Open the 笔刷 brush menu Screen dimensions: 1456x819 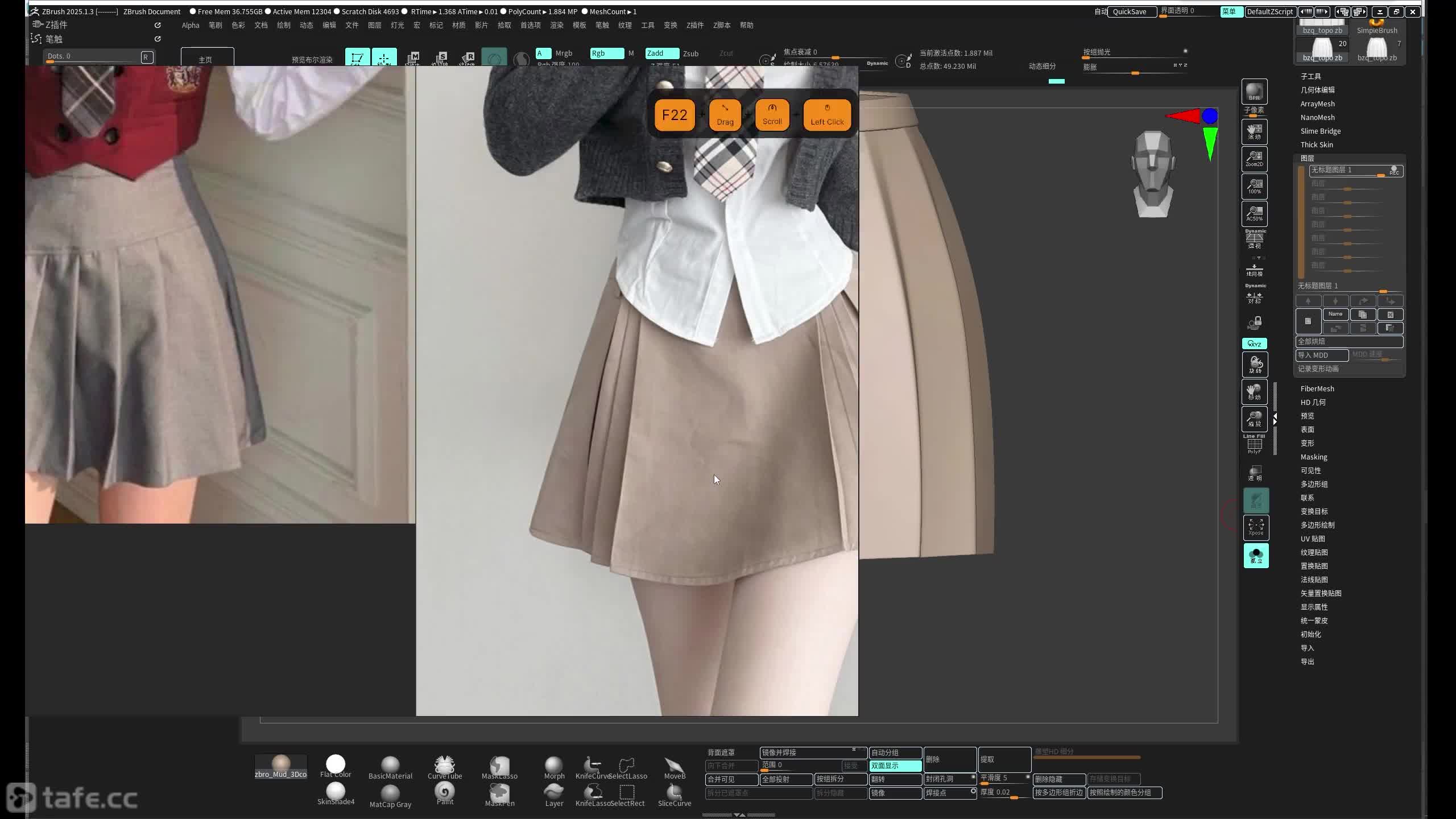[x=215, y=25]
